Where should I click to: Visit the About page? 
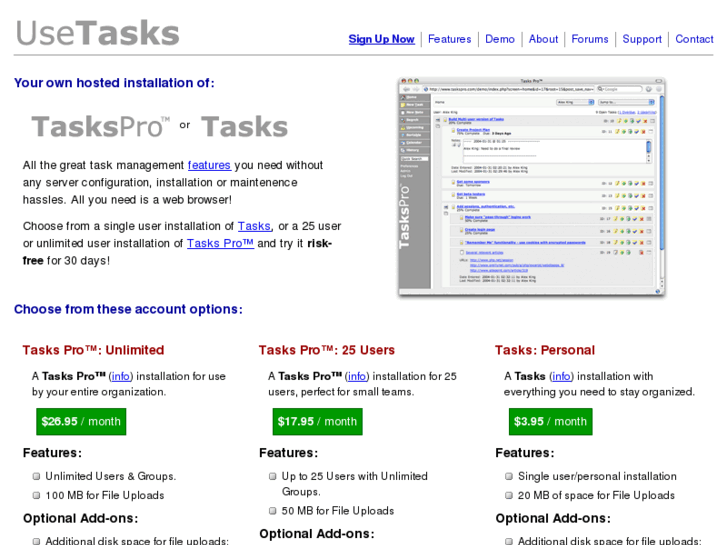coord(543,39)
